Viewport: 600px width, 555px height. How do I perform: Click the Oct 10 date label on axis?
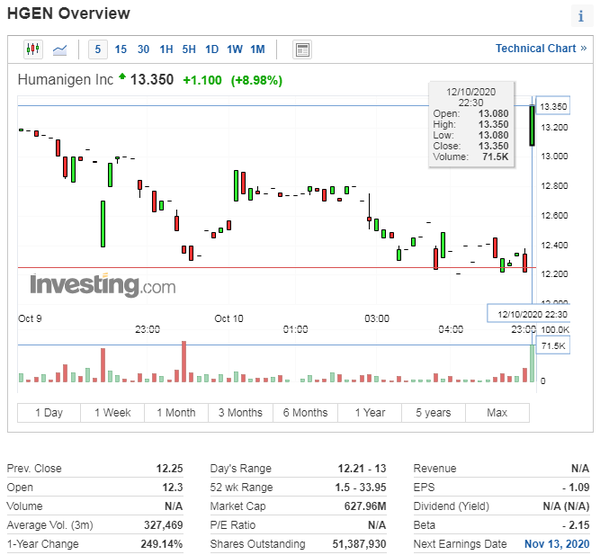pos(229,318)
